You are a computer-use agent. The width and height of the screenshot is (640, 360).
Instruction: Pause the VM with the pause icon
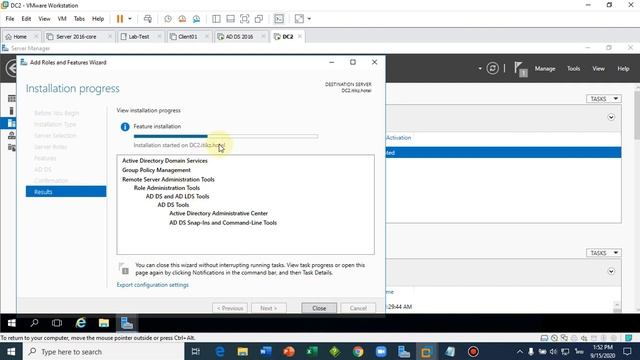[120, 19]
